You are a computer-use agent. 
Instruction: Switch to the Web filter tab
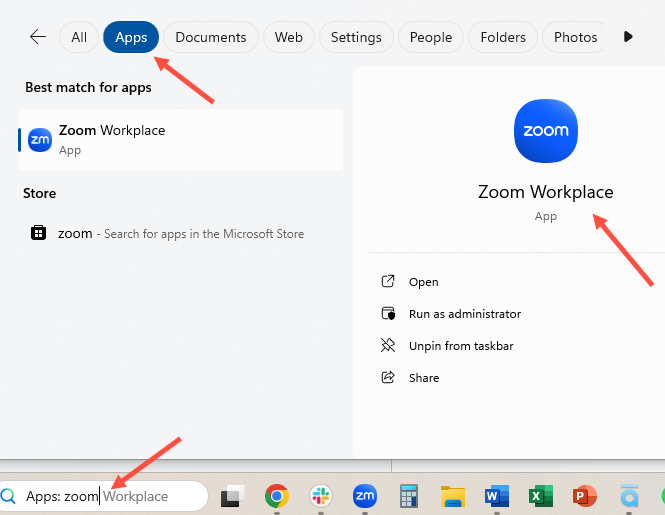288,37
